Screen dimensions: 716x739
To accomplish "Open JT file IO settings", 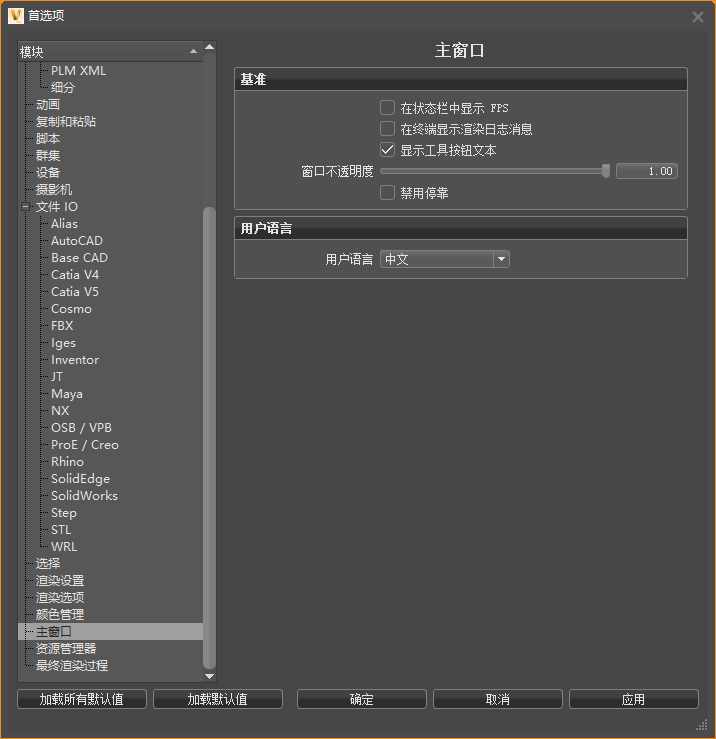I will click(x=57, y=377).
